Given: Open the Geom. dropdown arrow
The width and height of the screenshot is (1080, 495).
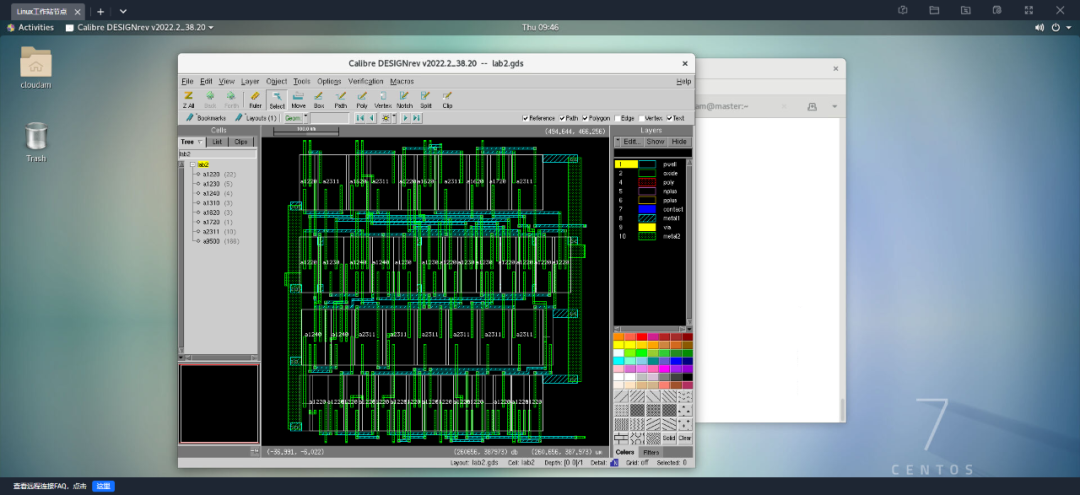Looking at the screenshot, I should [x=305, y=118].
